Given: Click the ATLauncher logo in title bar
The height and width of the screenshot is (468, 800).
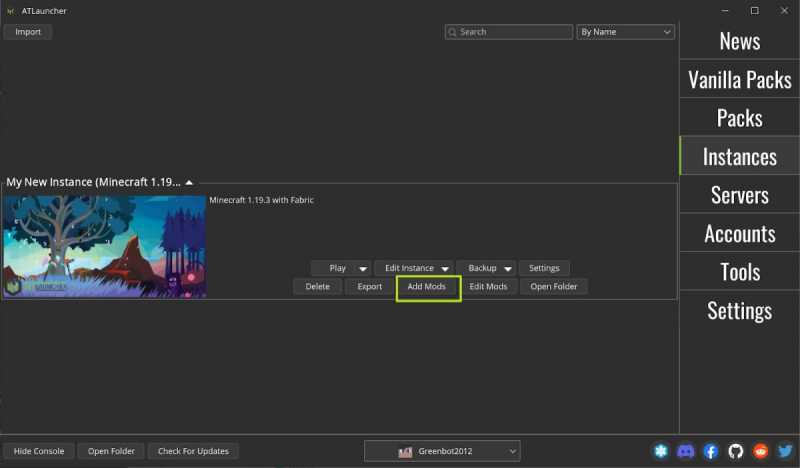Looking at the screenshot, I should click(10, 10).
